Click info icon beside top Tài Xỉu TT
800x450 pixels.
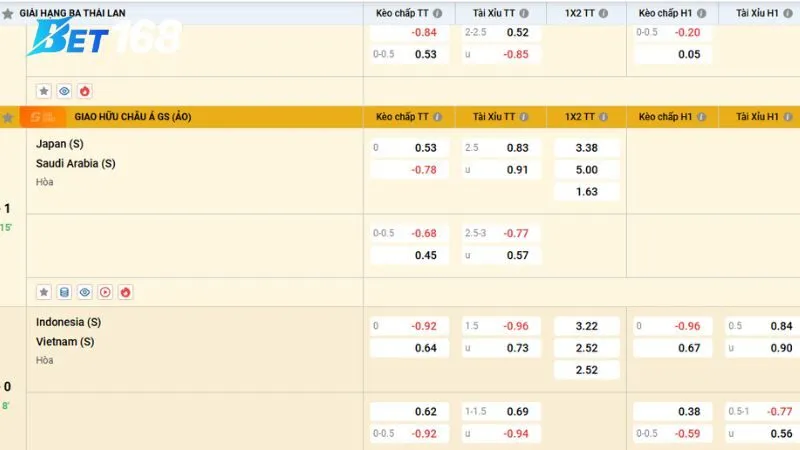tap(532, 13)
